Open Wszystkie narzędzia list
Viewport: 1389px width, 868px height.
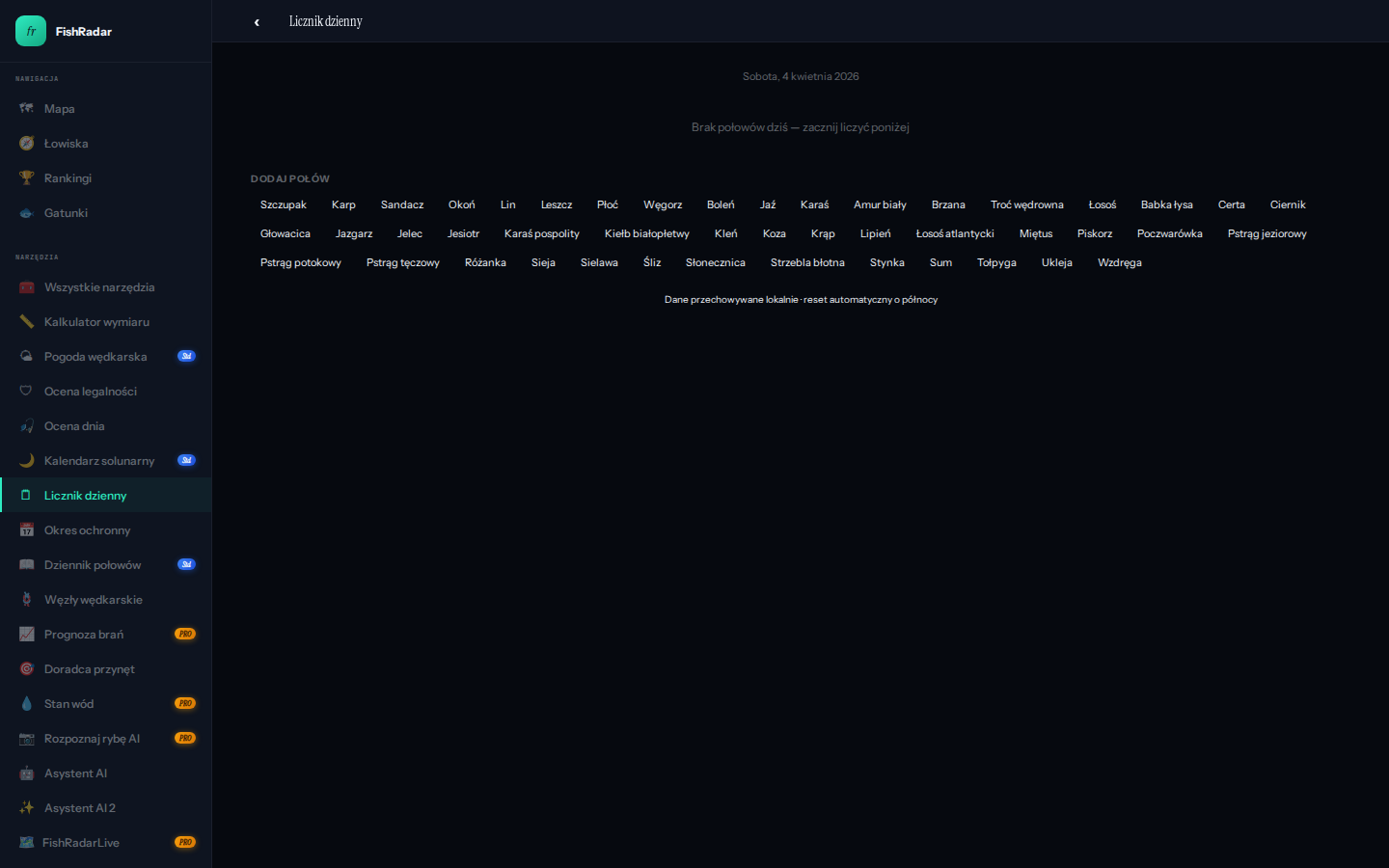point(99,287)
